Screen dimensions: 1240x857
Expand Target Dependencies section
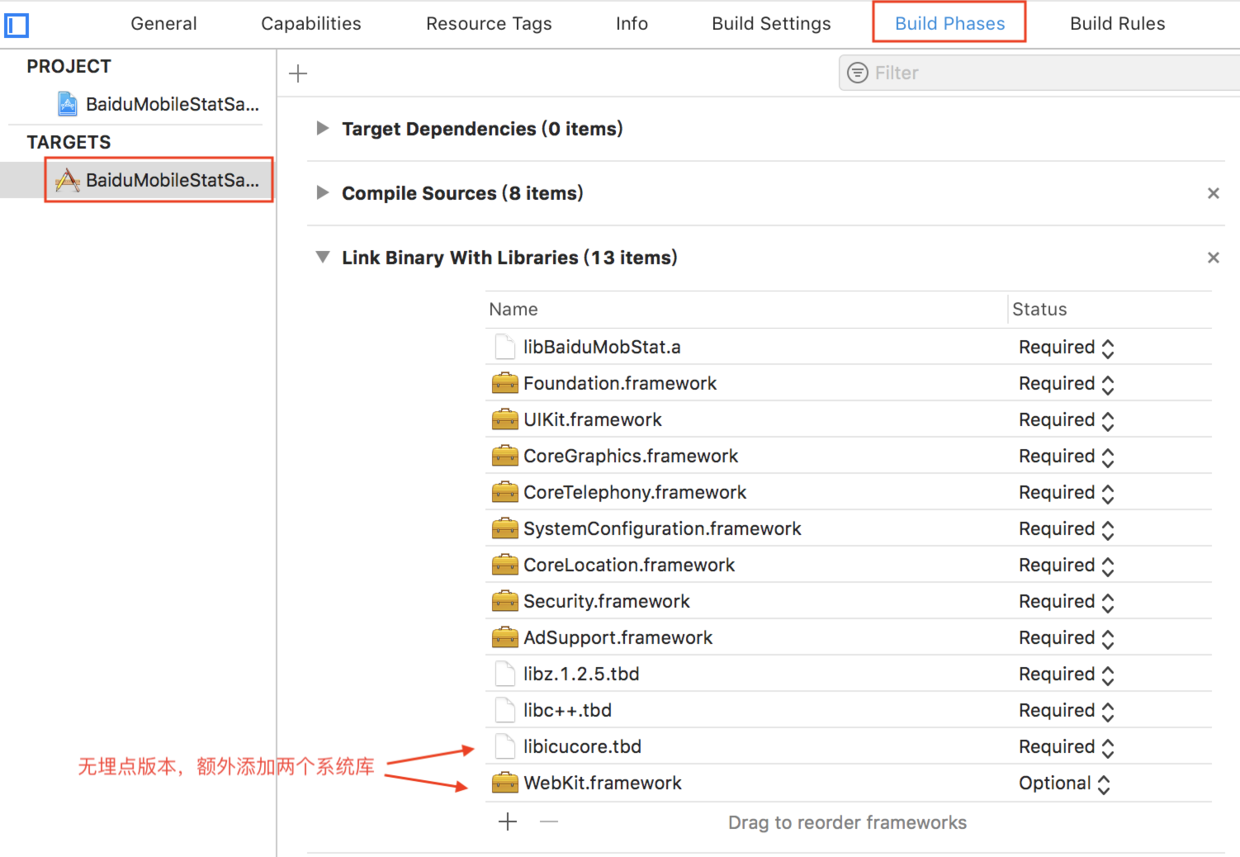322,129
